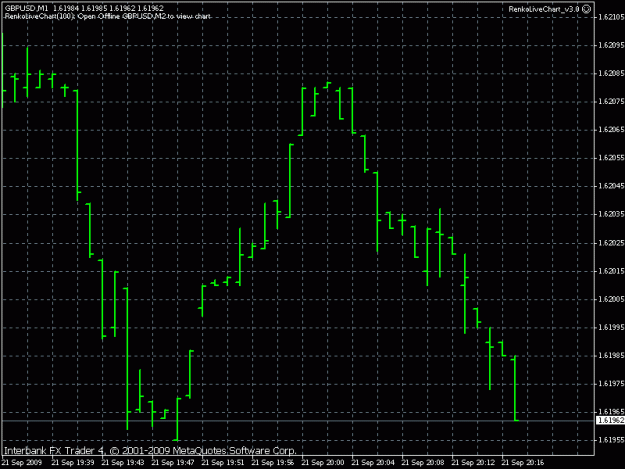Click time axis label '21 Sep 19:56'

pyautogui.click(x=273, y=463)
